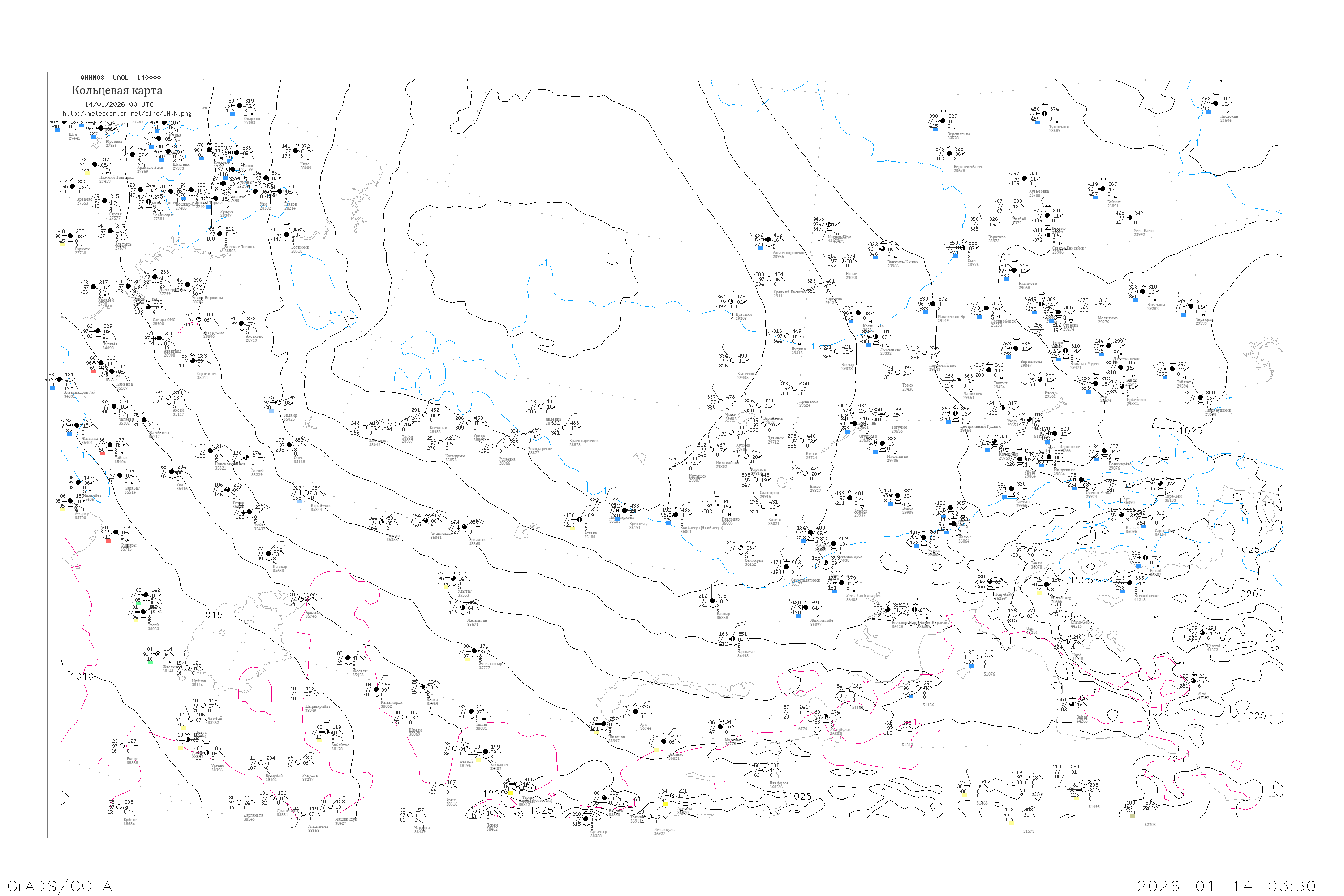Click the Кольцевая карта map title
Viewport: 1344px width, 896px height.
pos(117,90)
